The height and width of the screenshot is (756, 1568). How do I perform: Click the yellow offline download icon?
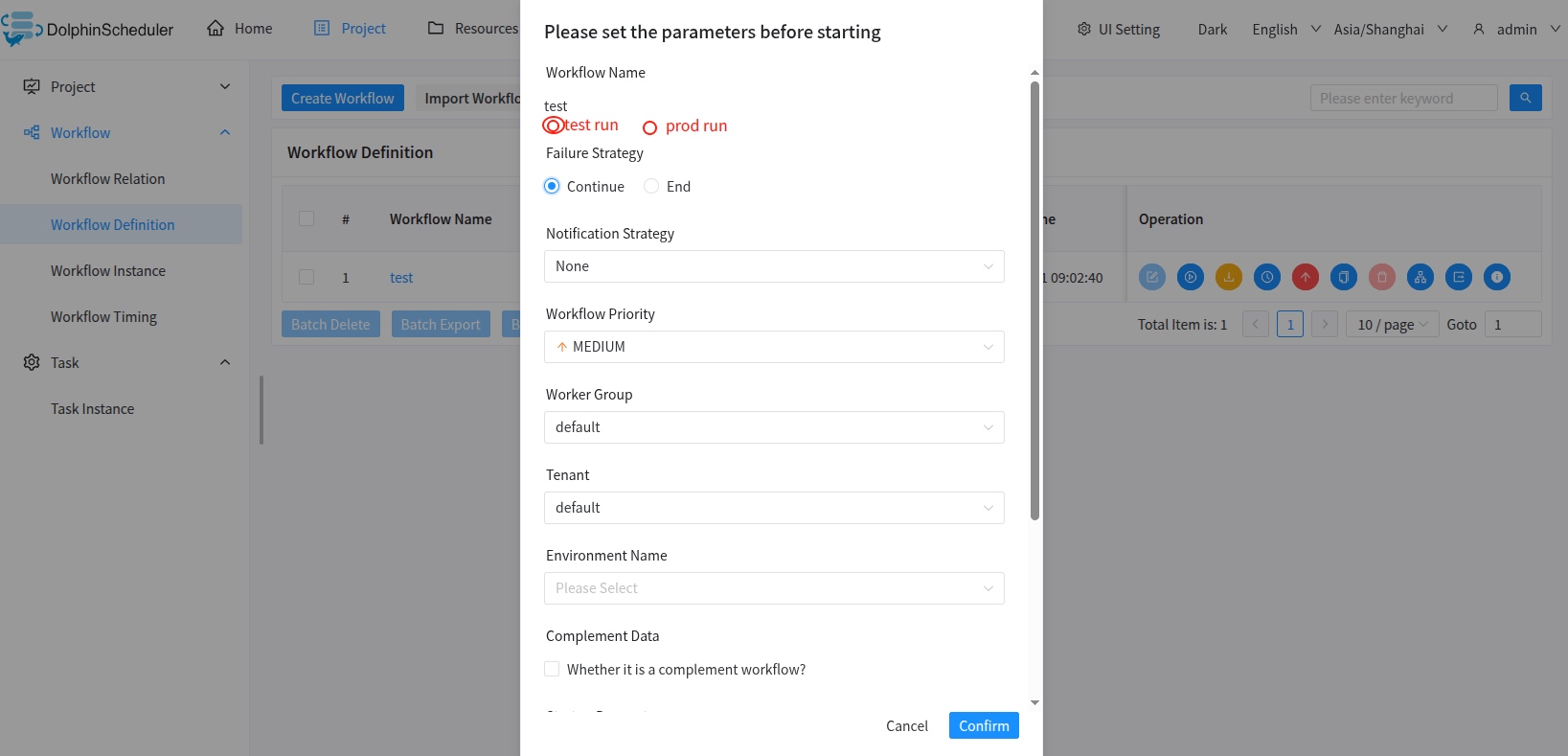point(1229,277)
